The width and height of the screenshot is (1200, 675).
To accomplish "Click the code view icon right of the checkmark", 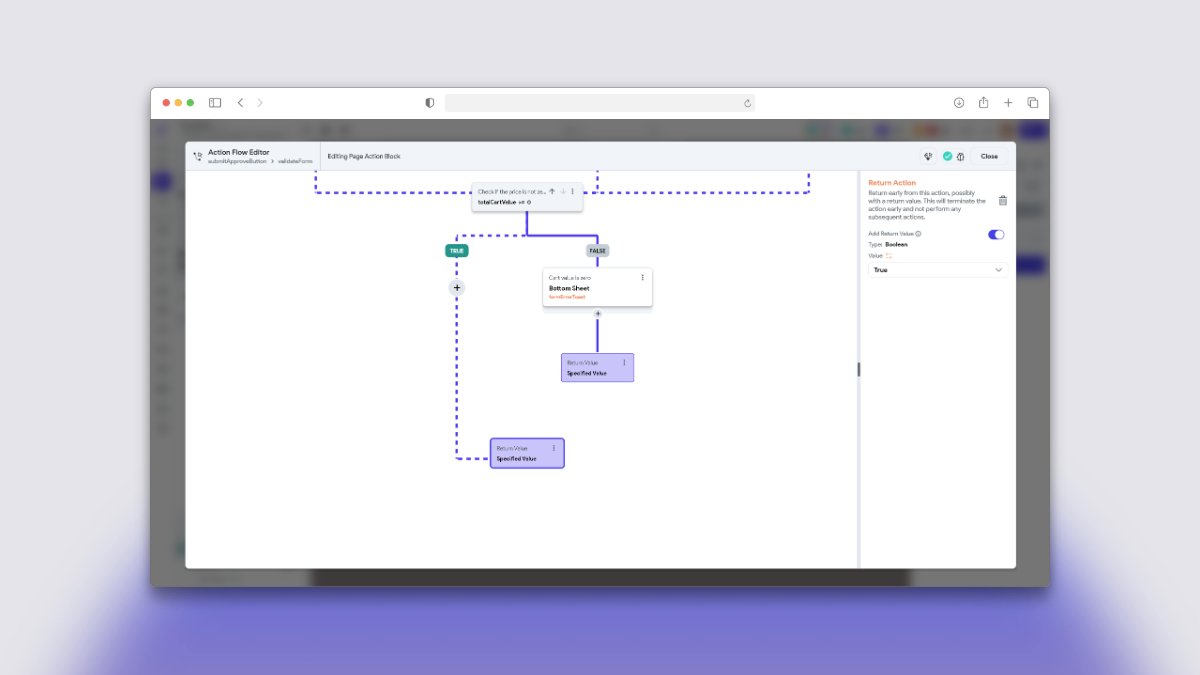I will click(960, 157).
